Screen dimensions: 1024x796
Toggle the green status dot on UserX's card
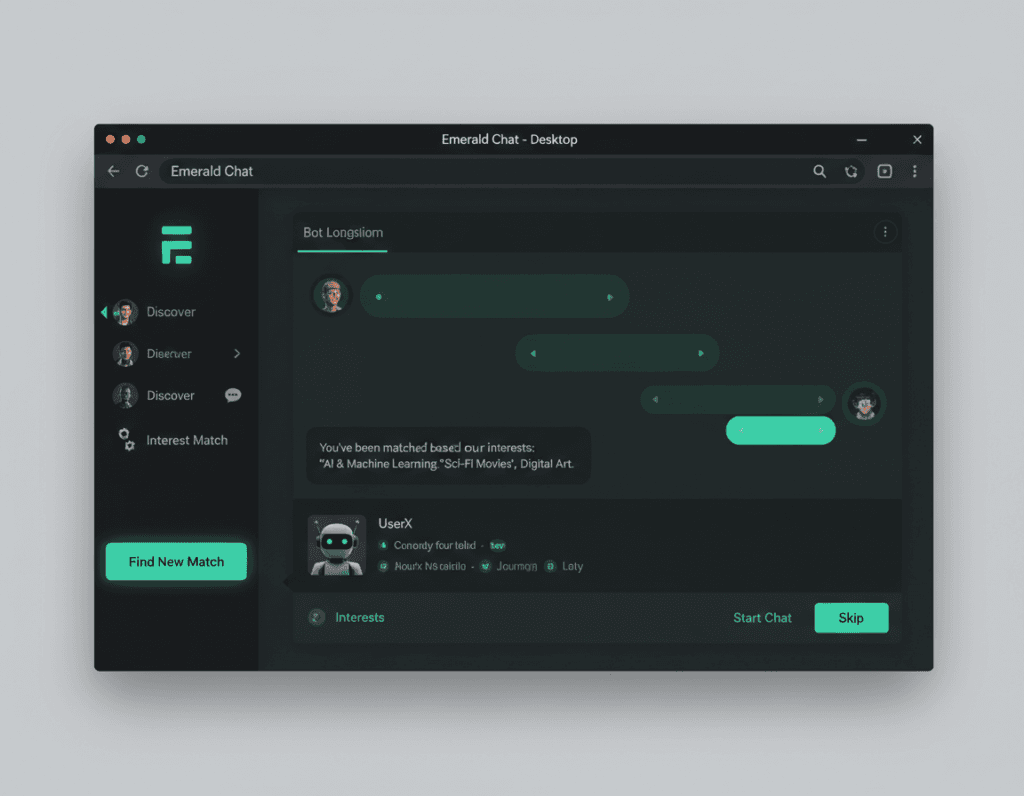click(383, 546)
